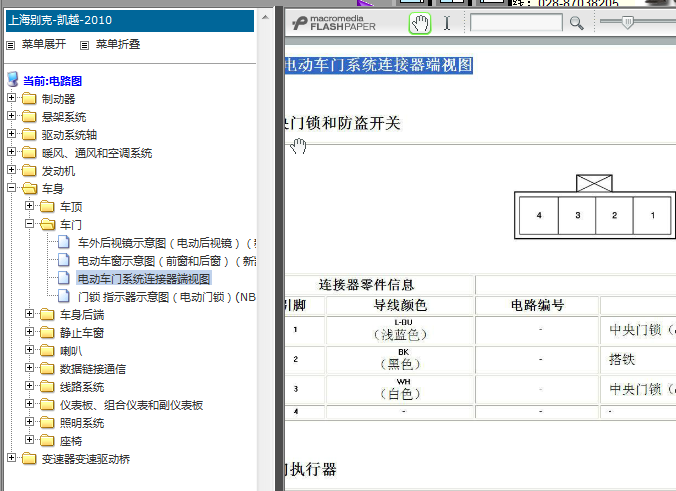Collapse the 车身 tree node
676x491 pixels.
click(x=12, y=188)
